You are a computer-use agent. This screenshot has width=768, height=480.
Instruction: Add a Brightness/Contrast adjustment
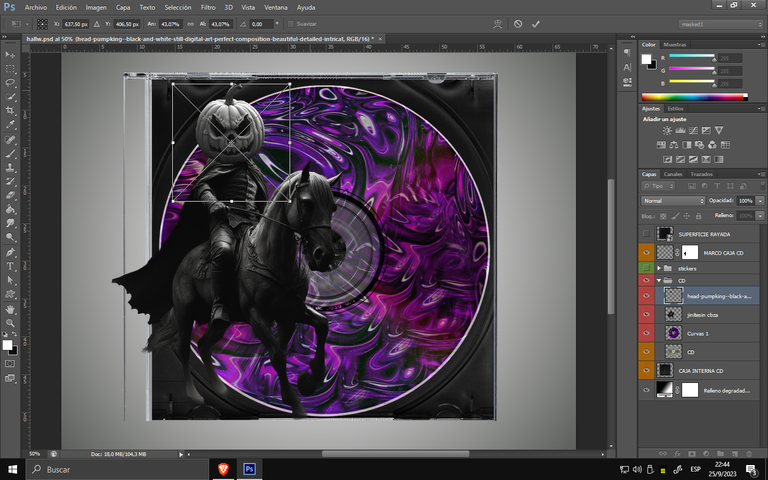667,130
